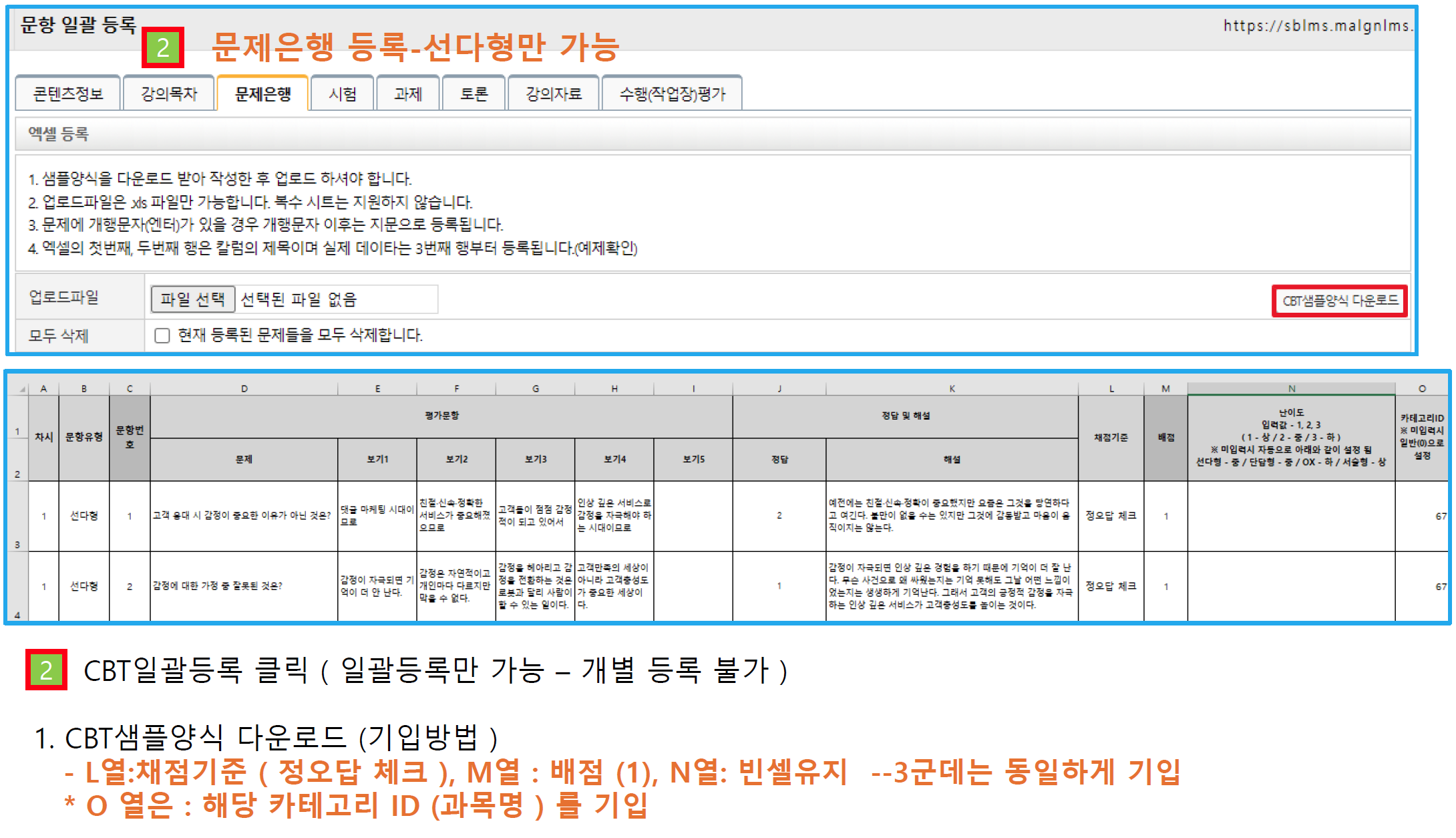
Task: Click the green number 2 badge at top
Action: point(163,48)
